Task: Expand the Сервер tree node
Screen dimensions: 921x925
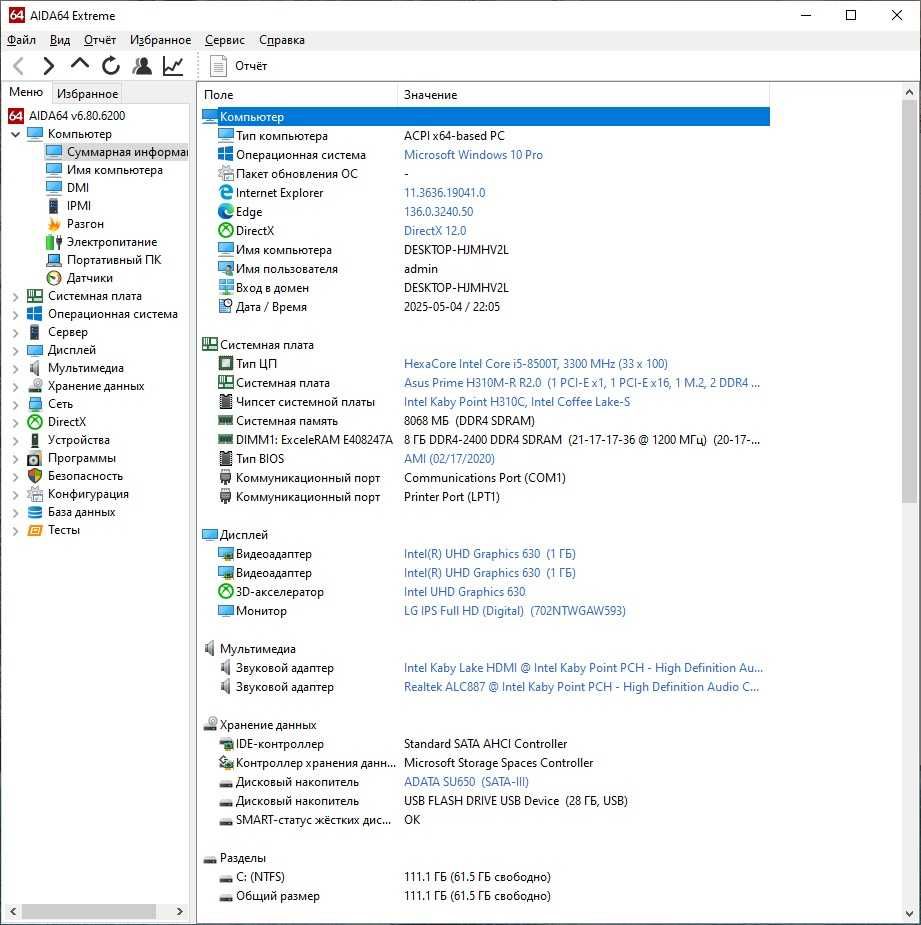Action: pyautogui.click(x=16, y=333)
